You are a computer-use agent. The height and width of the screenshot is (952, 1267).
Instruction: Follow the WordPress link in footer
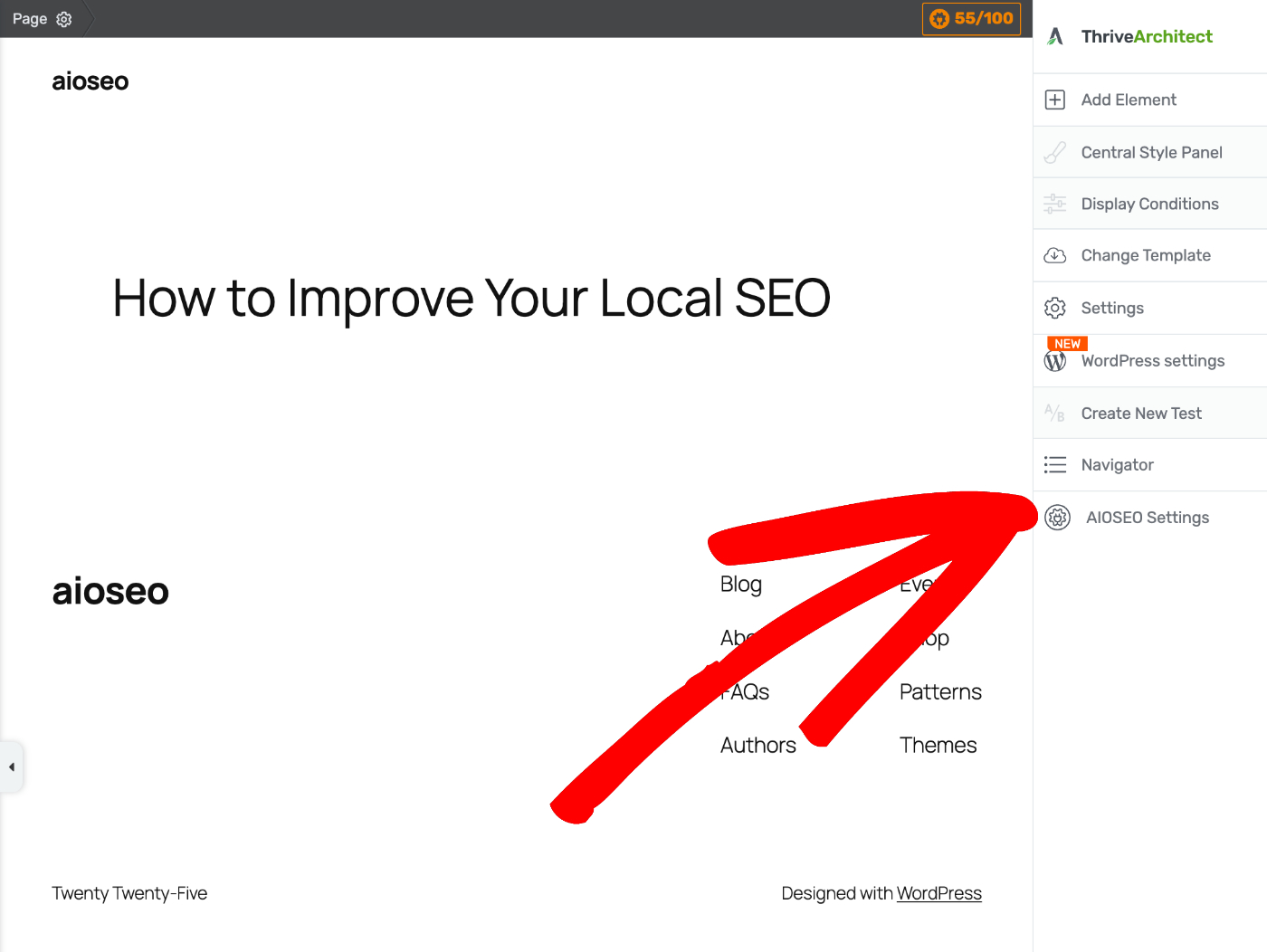[x=939, y=893]
